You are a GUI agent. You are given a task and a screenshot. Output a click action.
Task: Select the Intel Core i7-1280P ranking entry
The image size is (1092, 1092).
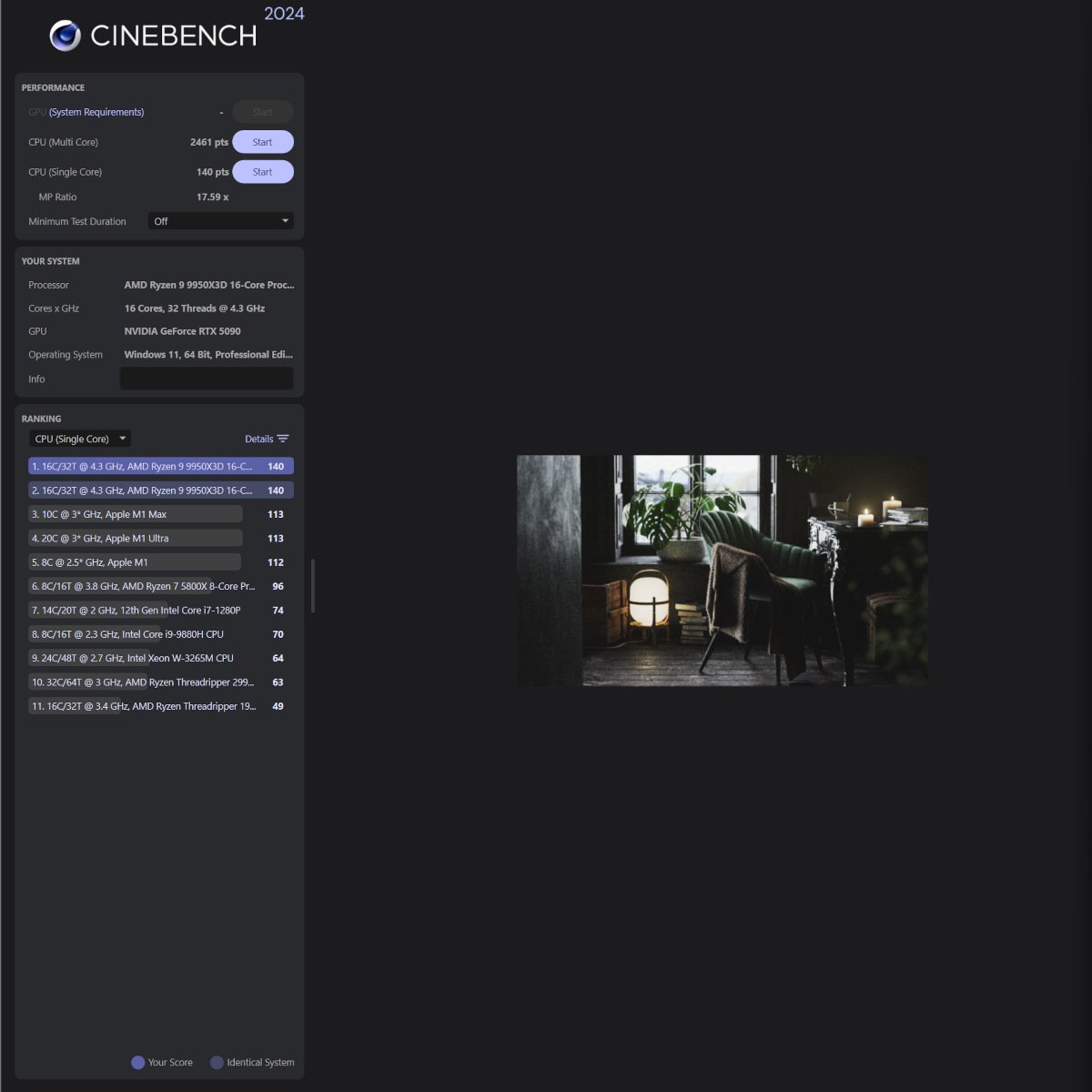160,610
